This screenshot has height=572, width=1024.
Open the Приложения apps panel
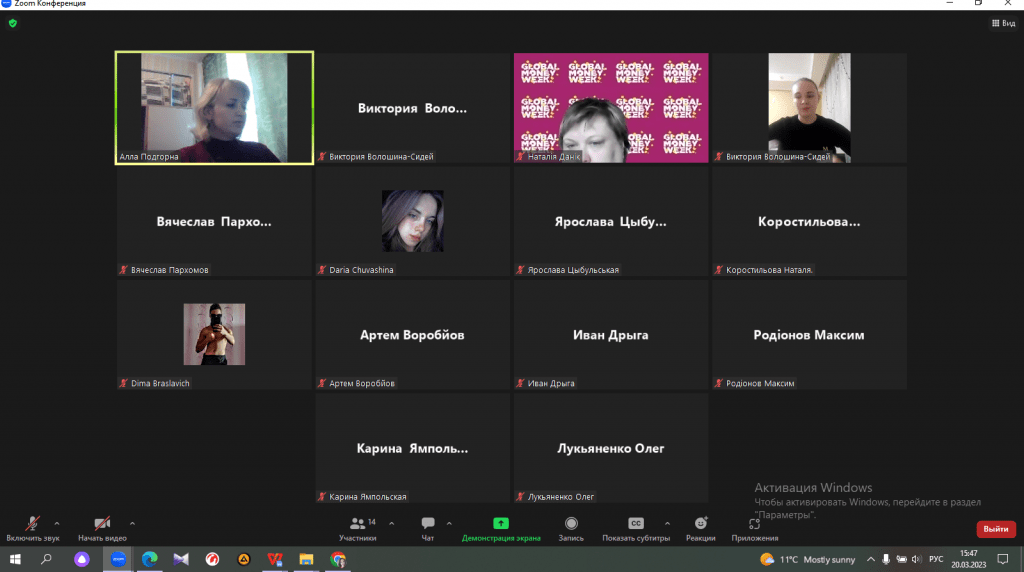coord(754,526)
